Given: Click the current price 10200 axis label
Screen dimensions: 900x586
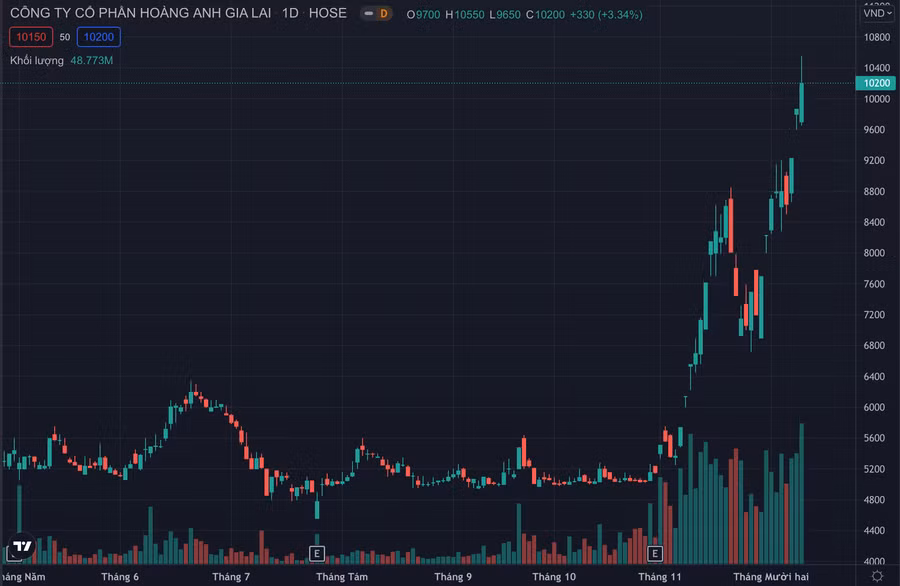Looking at the screenshot, I should [x=877, y=83].
